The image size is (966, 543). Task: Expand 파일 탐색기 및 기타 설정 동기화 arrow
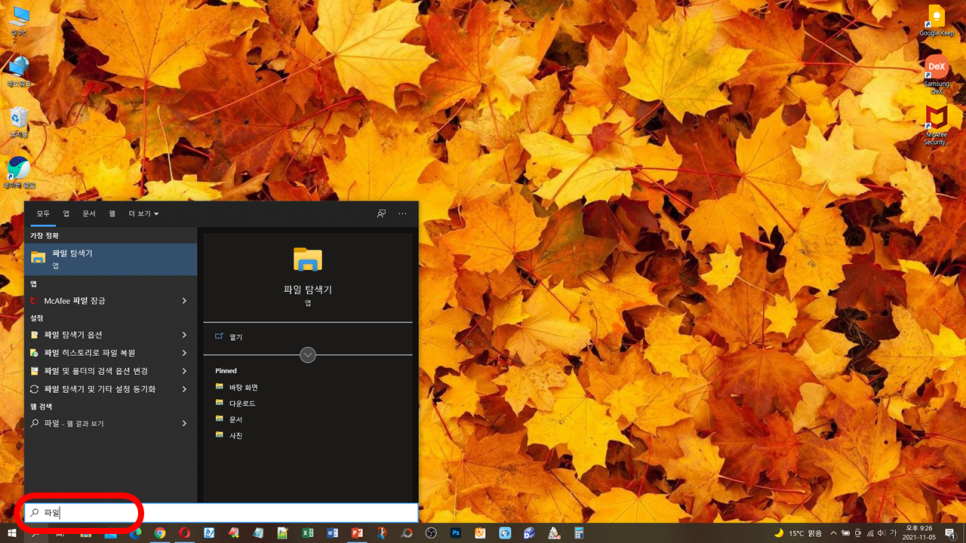coord(184,390)
